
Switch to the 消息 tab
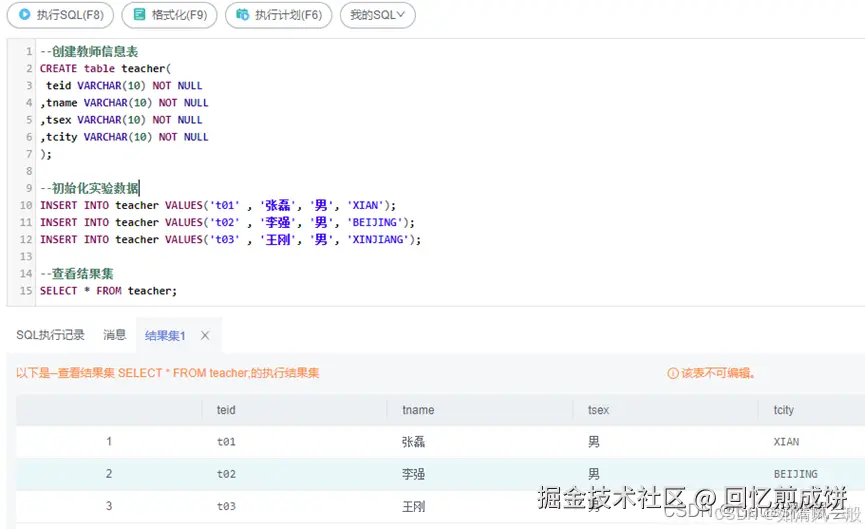[x=115, y=335]
